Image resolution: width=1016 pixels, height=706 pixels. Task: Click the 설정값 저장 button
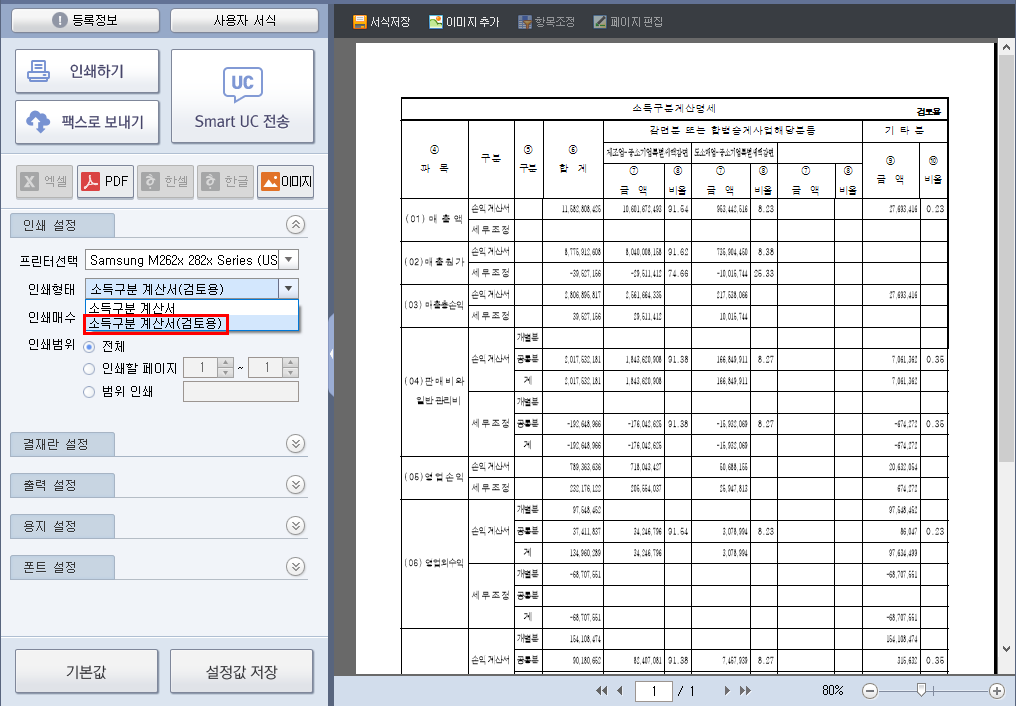tap(242, 672)
